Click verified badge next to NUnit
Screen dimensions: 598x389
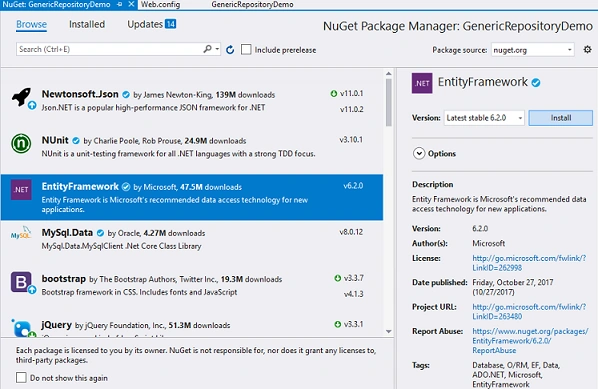tap(76, 141)
